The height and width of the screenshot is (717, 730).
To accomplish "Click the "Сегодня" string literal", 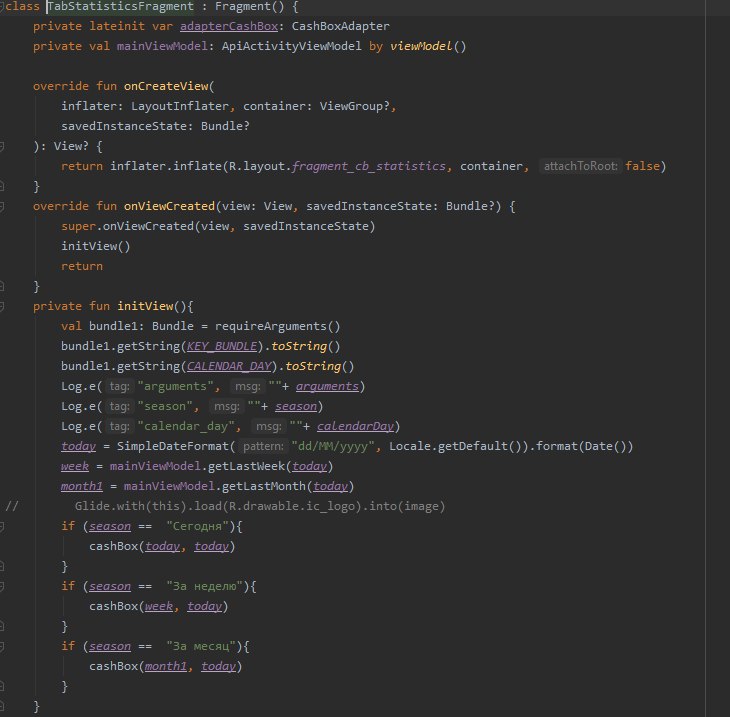I will click(197, 527).
